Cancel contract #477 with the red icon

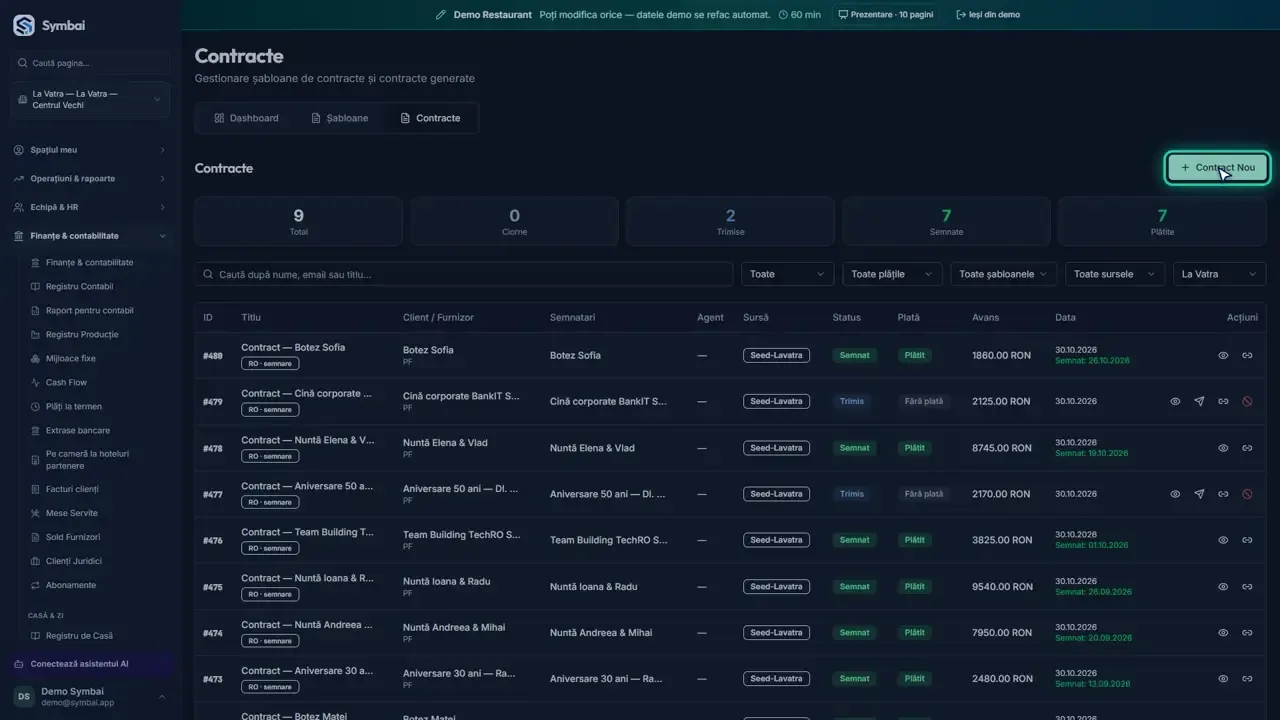1247,494
